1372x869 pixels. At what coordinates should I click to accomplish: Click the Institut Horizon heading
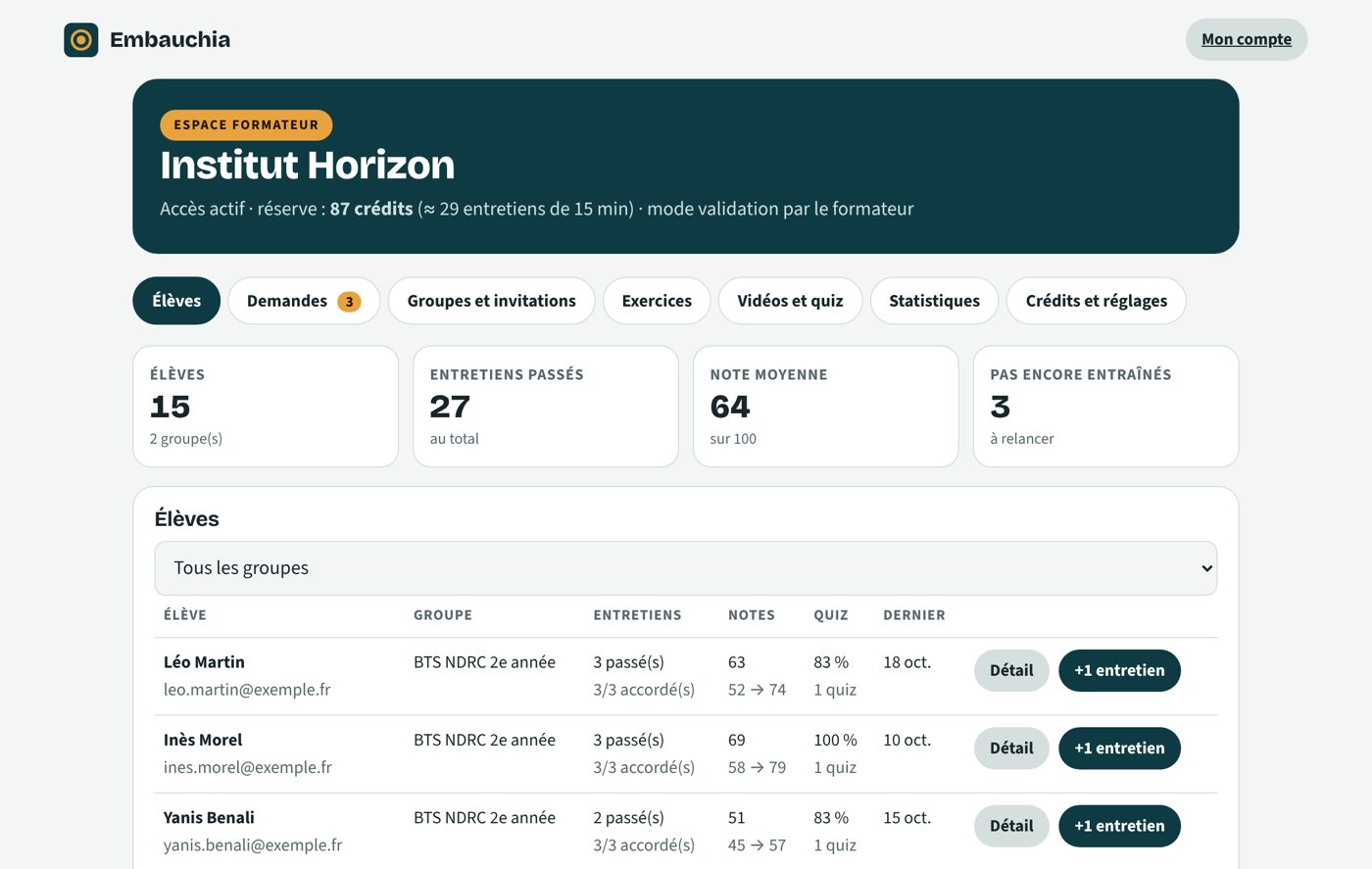308,165
